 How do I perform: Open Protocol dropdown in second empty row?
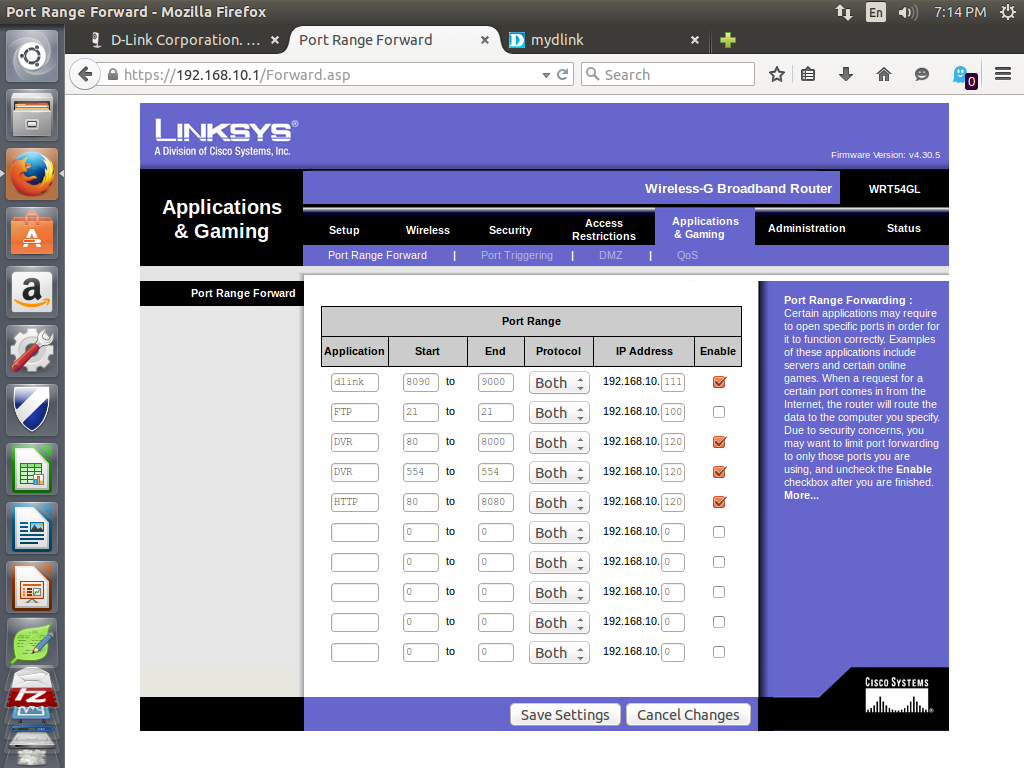(559, 563)
